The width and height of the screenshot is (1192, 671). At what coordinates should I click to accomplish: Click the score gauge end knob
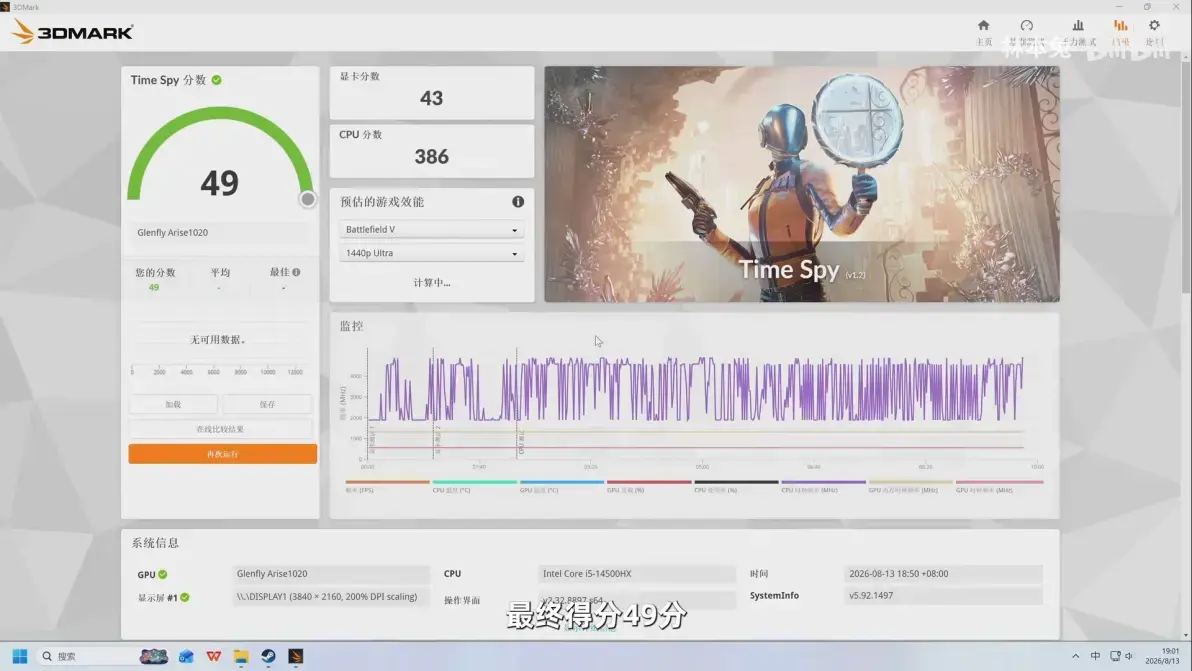point(307,199)
